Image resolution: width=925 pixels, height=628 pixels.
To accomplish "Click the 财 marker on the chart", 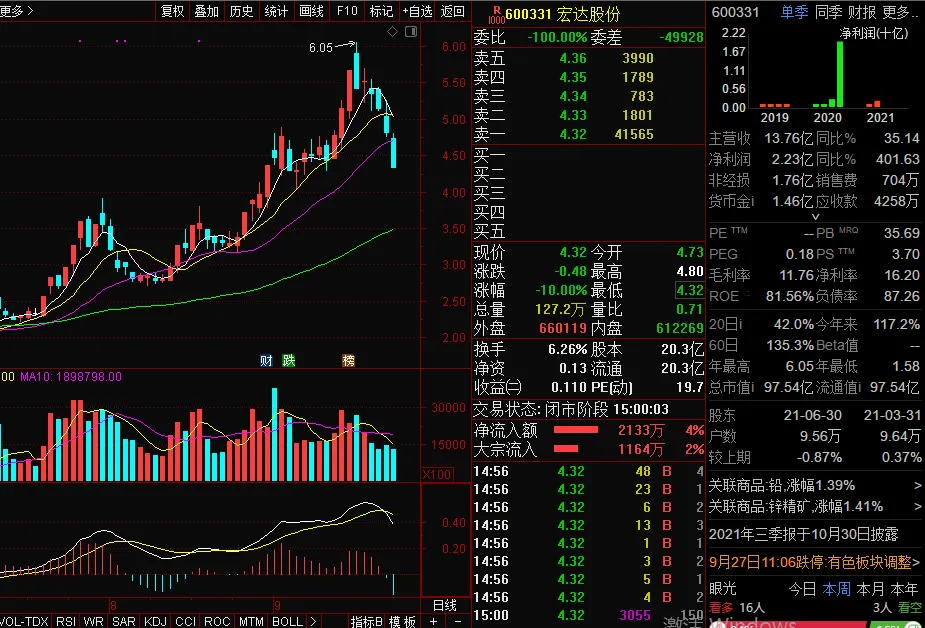I will [266, 360].
